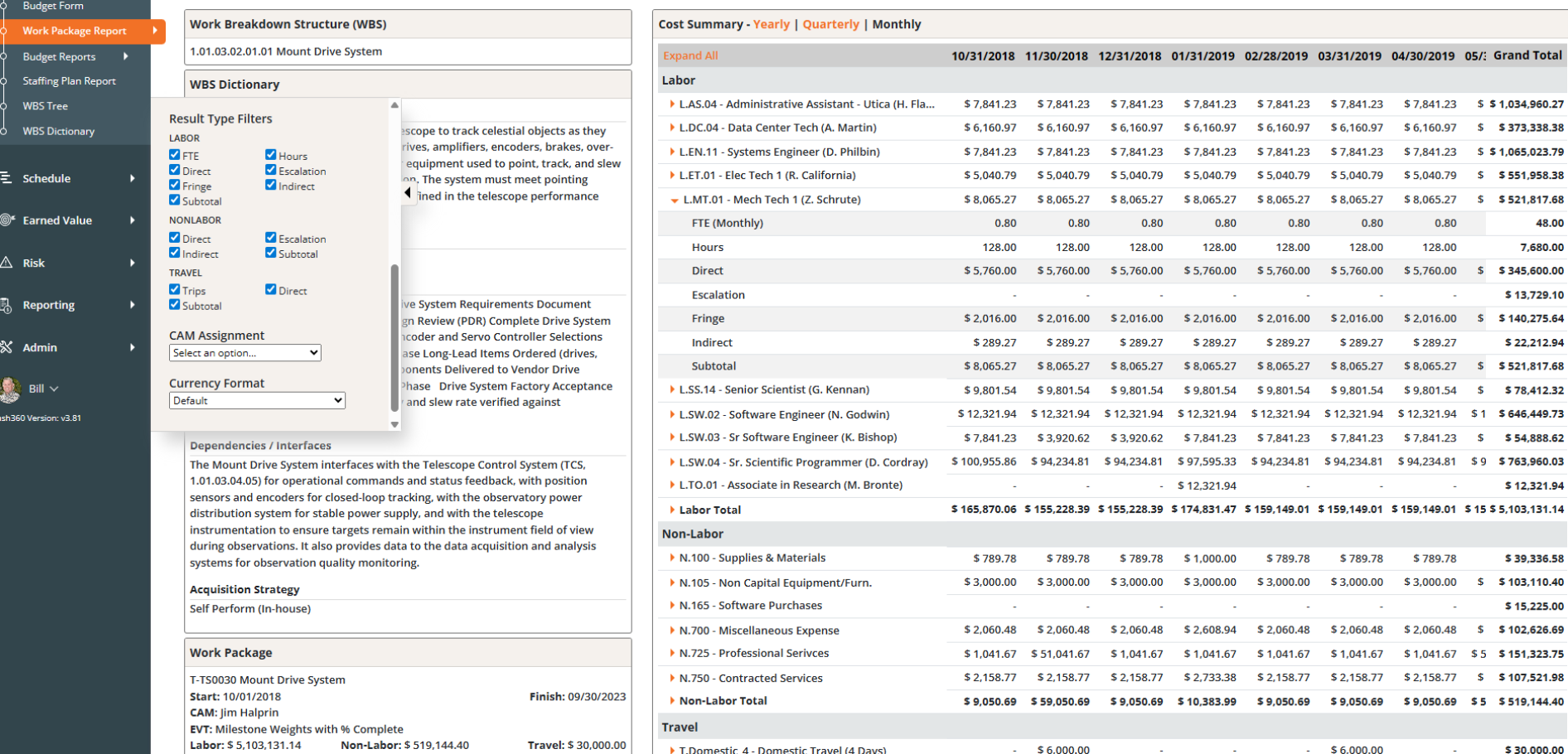Expand the L.SW.03 Sr Software Engineer row

click(x=672, y=437)
